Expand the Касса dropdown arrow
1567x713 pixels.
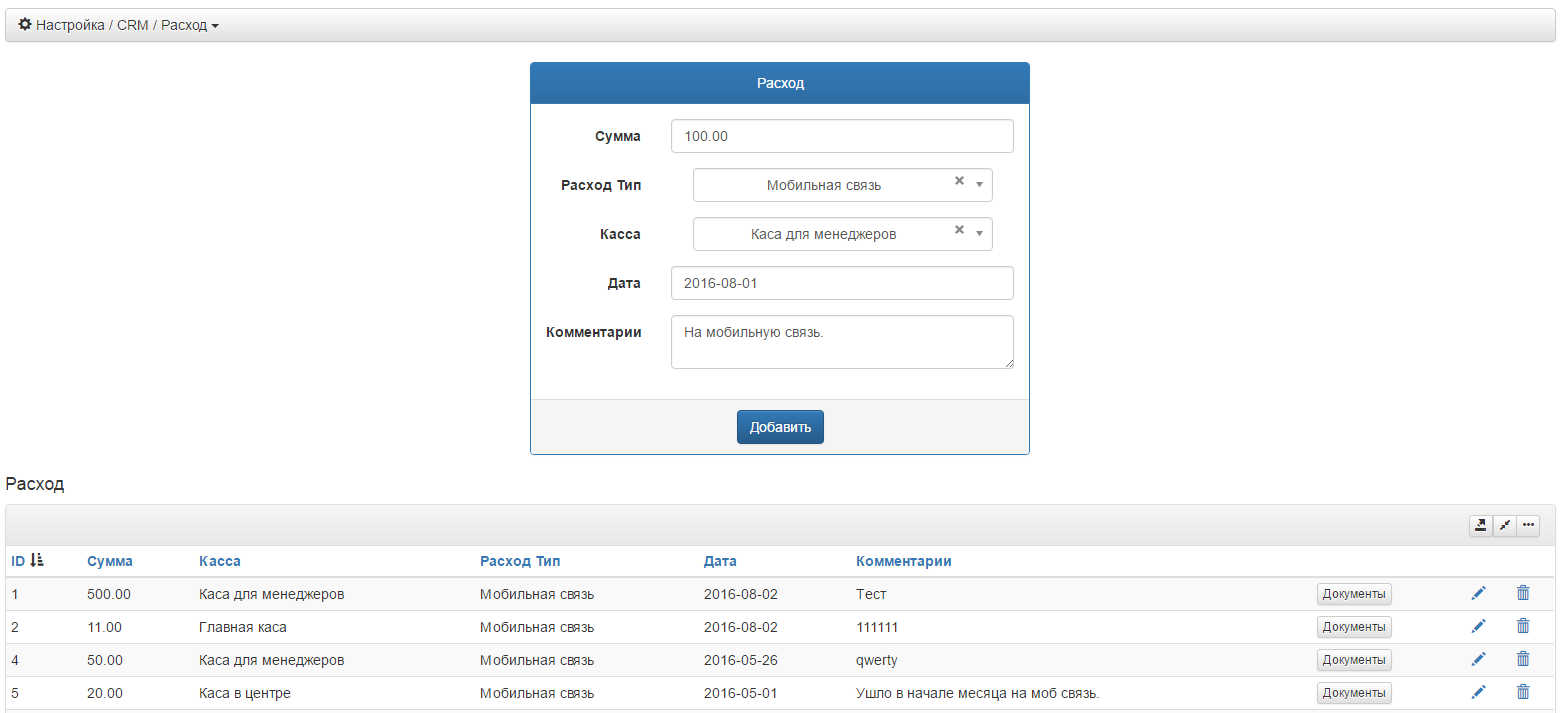coord(980,234)
